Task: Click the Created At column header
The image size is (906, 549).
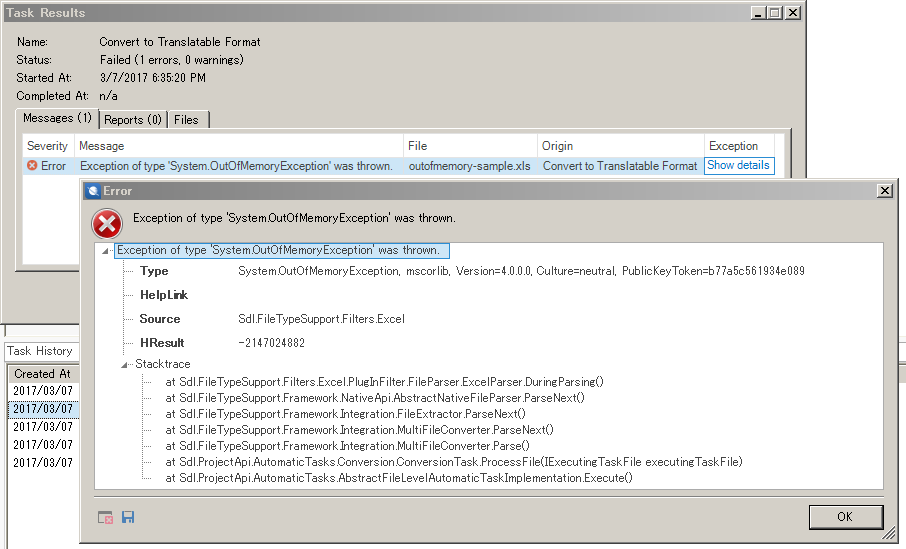Action: point(43,374)
